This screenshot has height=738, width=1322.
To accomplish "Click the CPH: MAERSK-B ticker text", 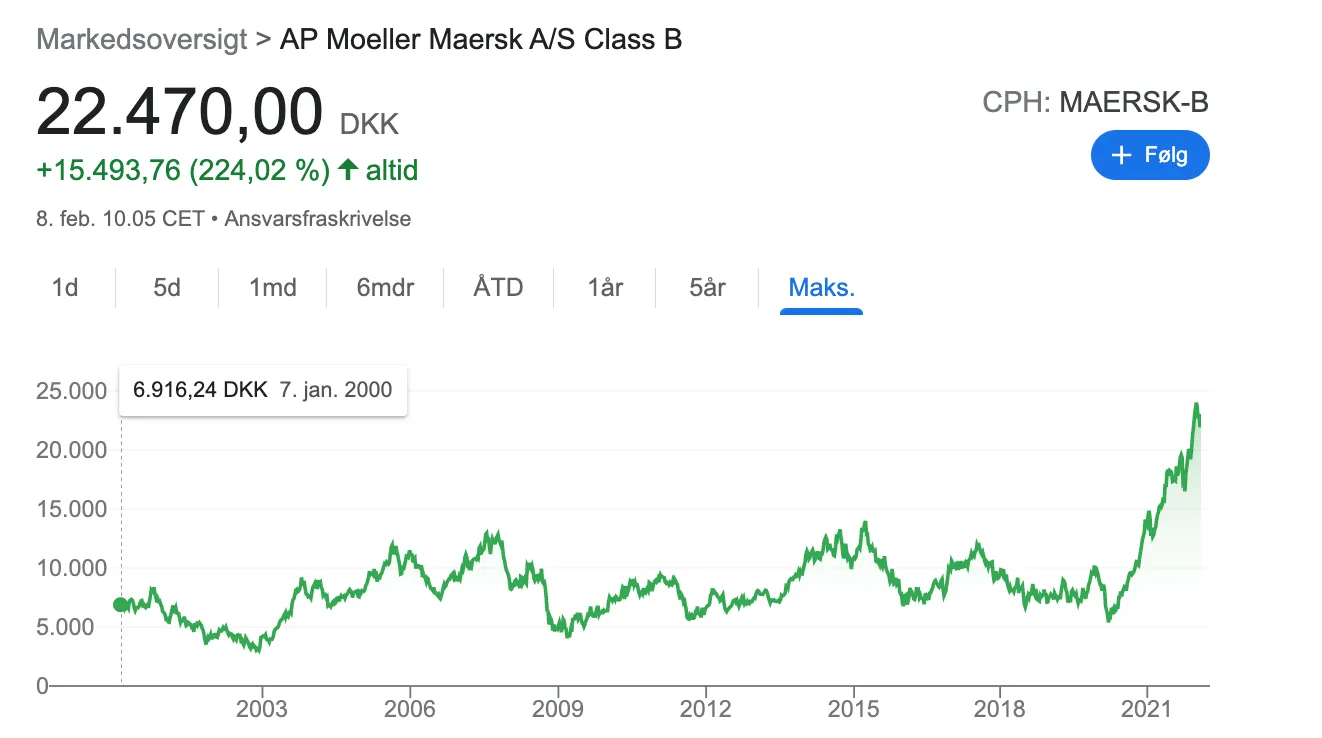I will point(1096,103).
